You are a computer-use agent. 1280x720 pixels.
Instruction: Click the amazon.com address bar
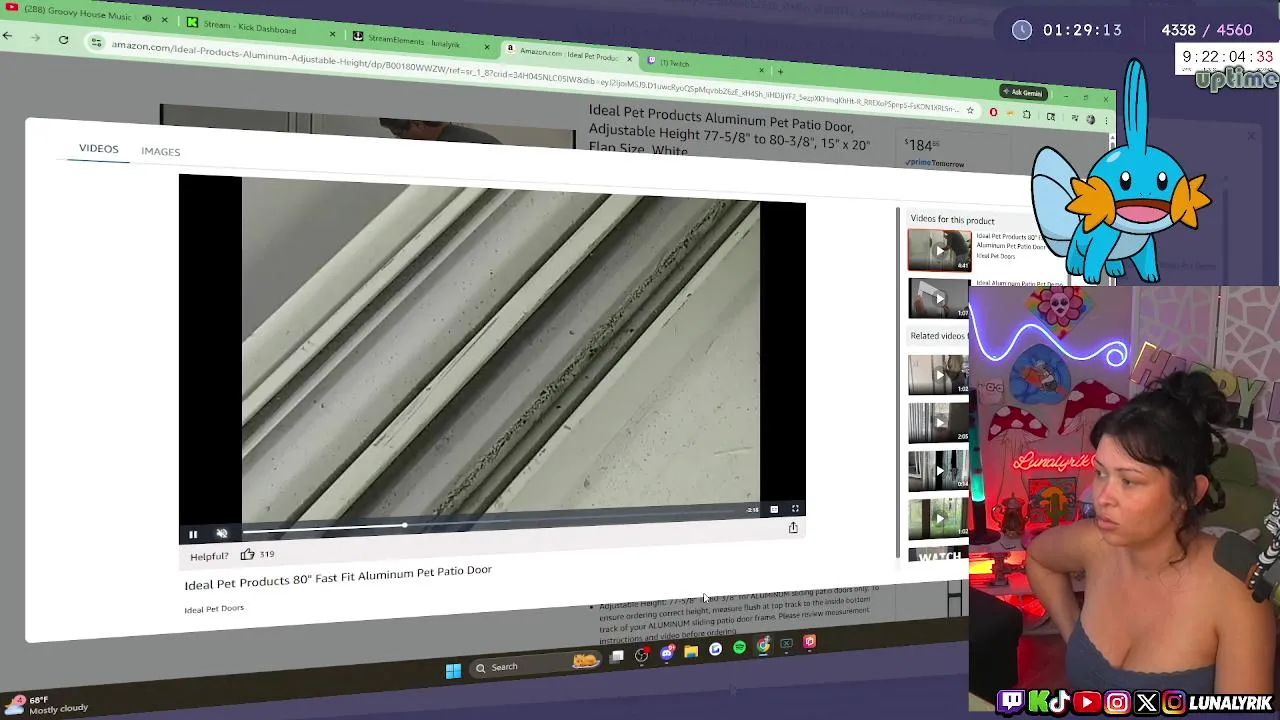click(530, 78)
